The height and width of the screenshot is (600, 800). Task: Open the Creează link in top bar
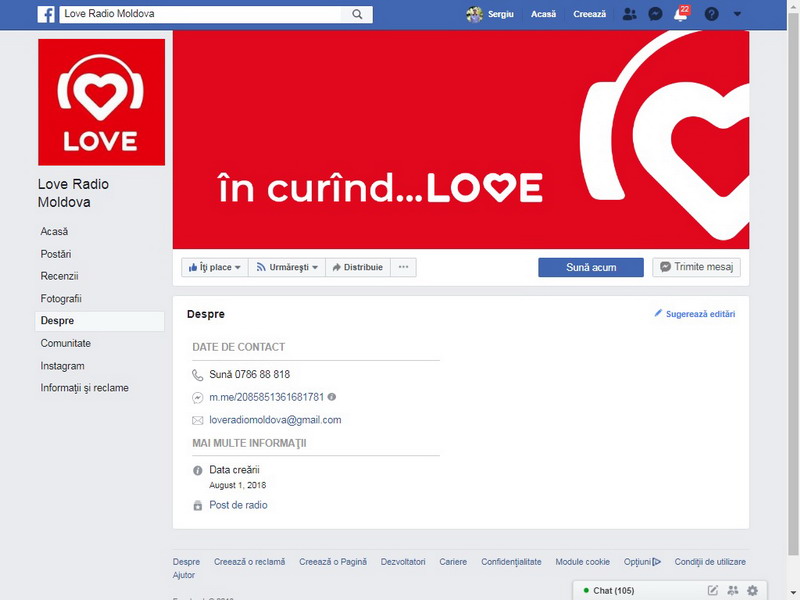tap(589, 14)
